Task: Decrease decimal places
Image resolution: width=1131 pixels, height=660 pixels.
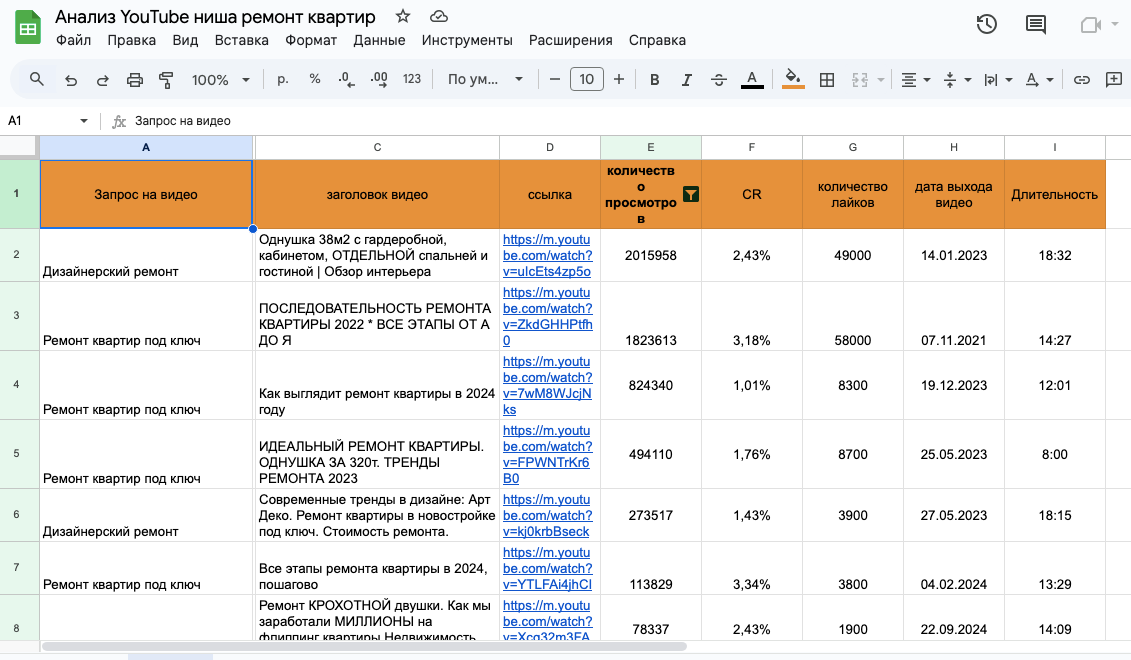Action: point(346,79)
